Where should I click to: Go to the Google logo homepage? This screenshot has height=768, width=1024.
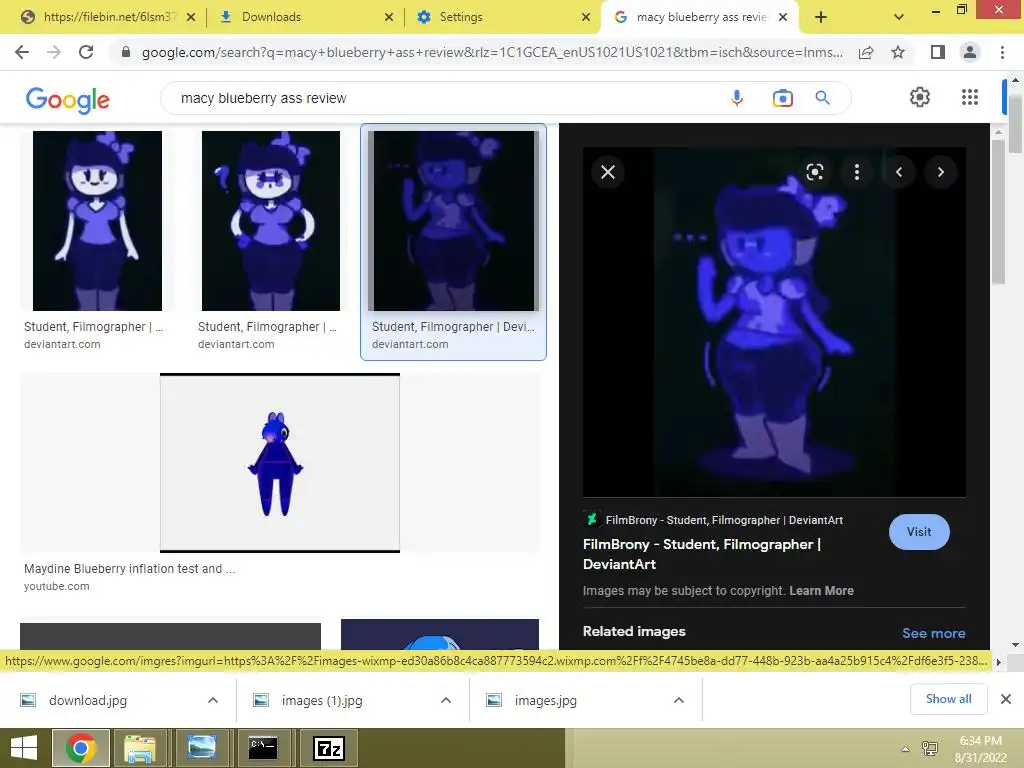point(68,99)
